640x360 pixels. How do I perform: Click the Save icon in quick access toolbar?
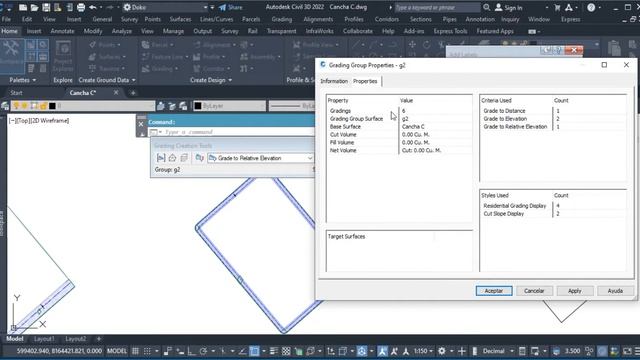[46, 7]
